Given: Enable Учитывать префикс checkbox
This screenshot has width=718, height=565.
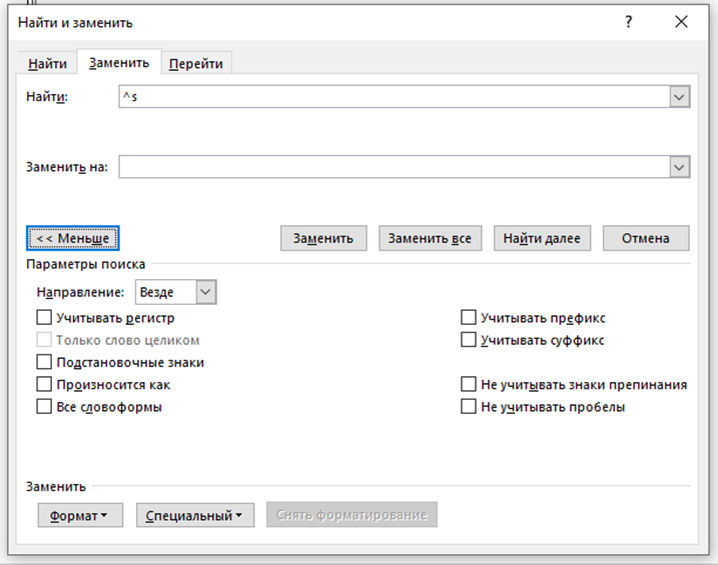Looking at the screenshot, I should [x=468, y=317].
